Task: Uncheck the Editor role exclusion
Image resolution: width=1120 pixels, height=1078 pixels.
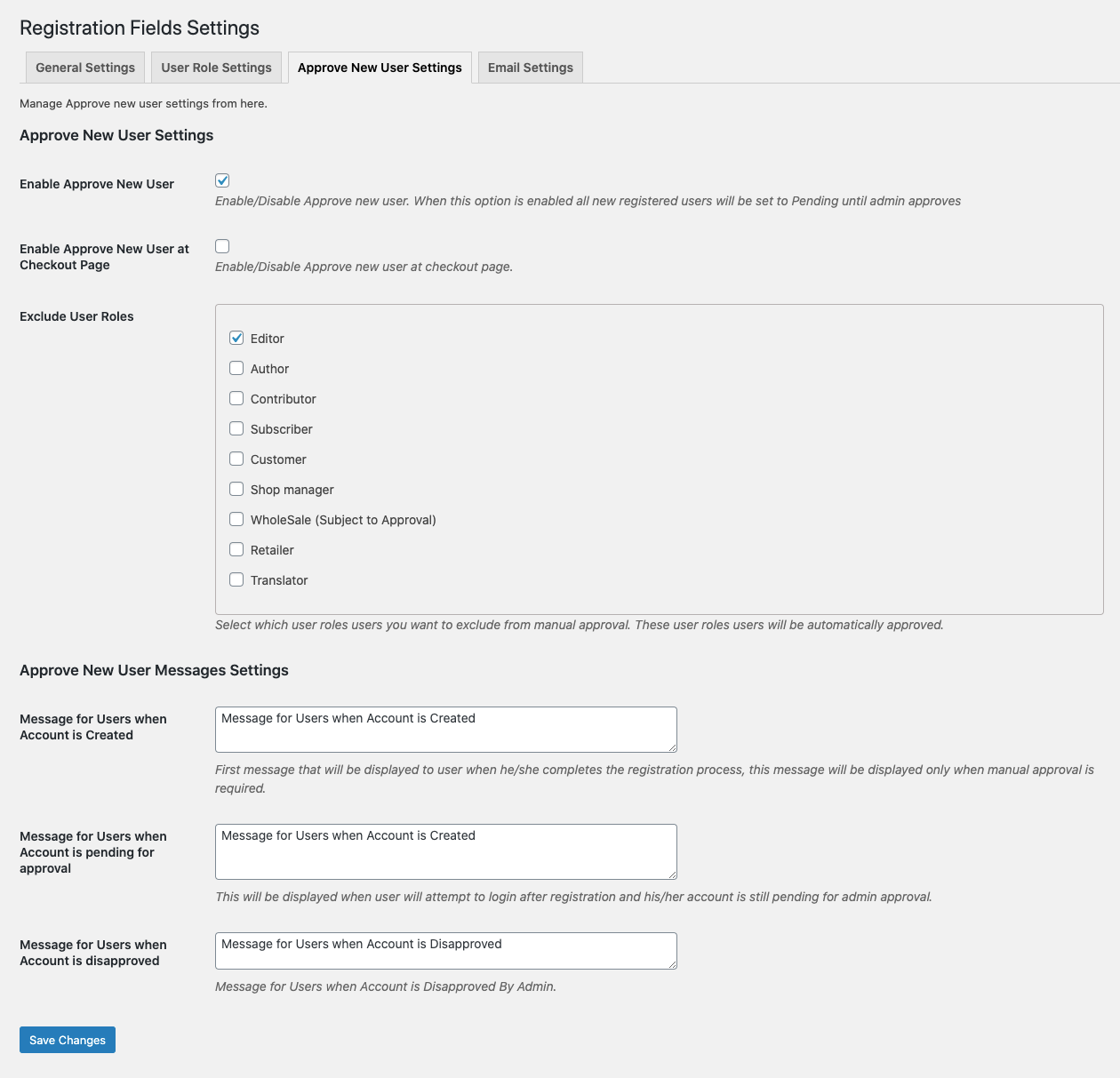Action: tap(236, 338)
